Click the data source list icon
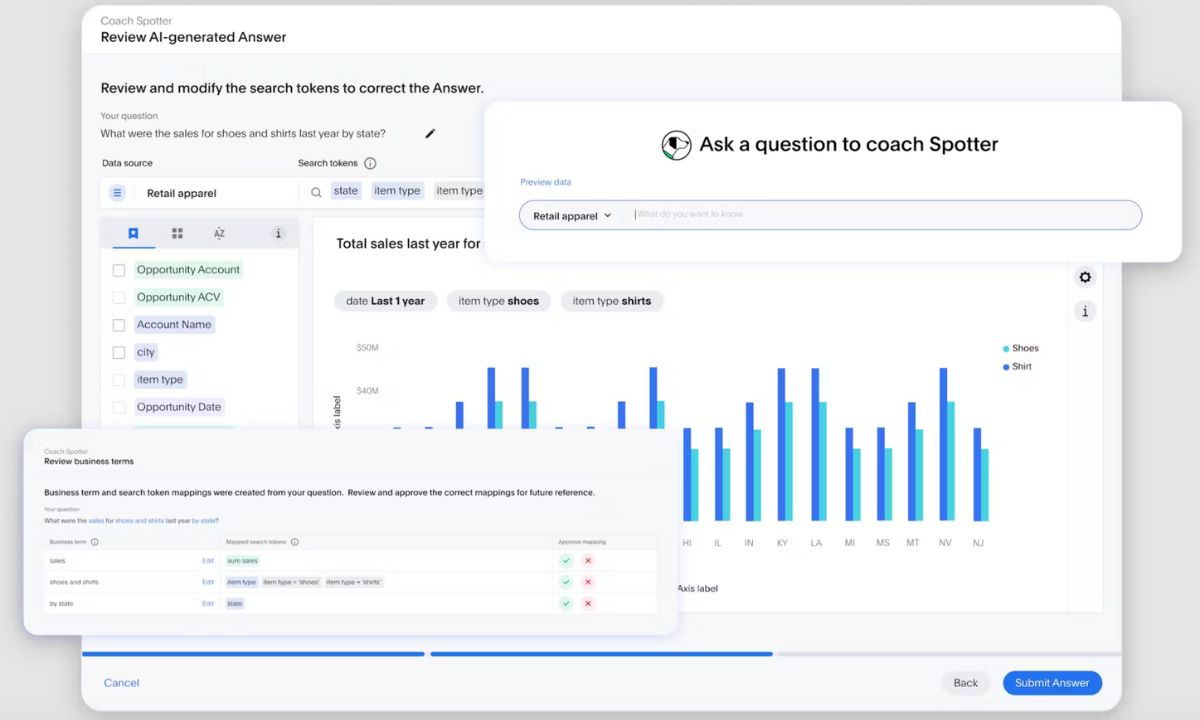The image size is (1200, 720). [117, 193]
